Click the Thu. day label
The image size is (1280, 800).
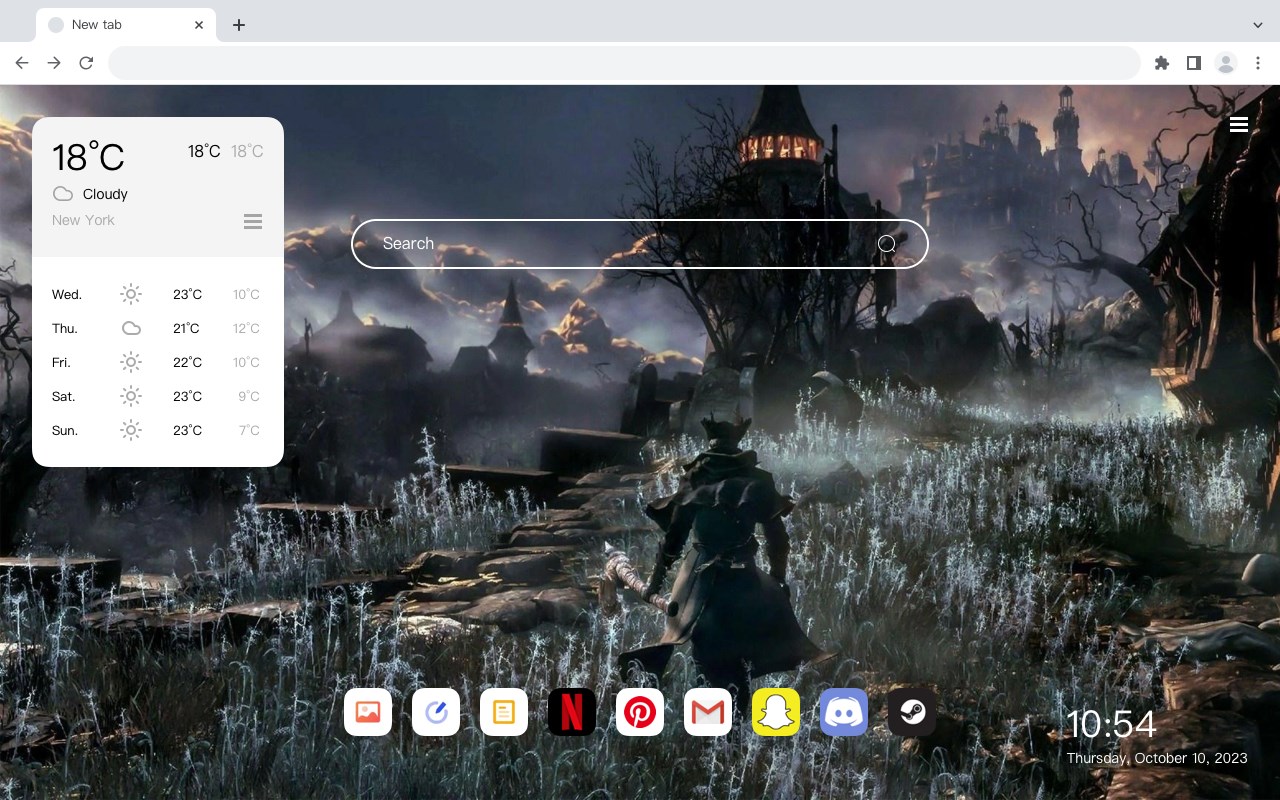coord(65,328)
